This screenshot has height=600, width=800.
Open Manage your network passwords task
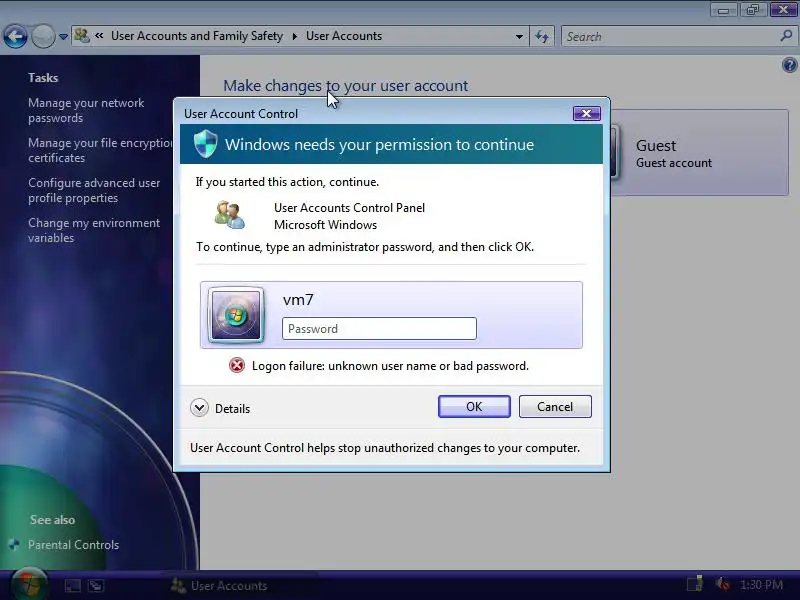(x=86, y=110)
